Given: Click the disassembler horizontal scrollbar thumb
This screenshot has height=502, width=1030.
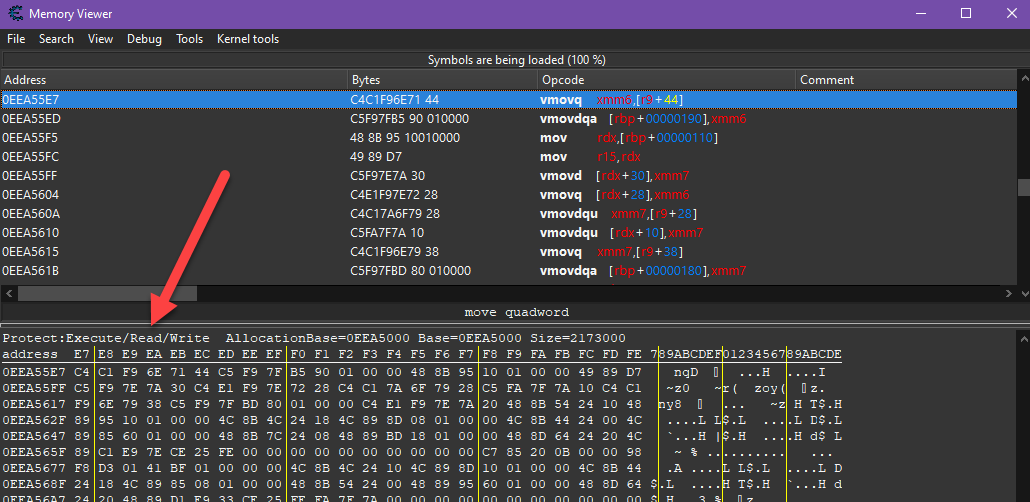Looking at the screenshot, I should (107, 293).
